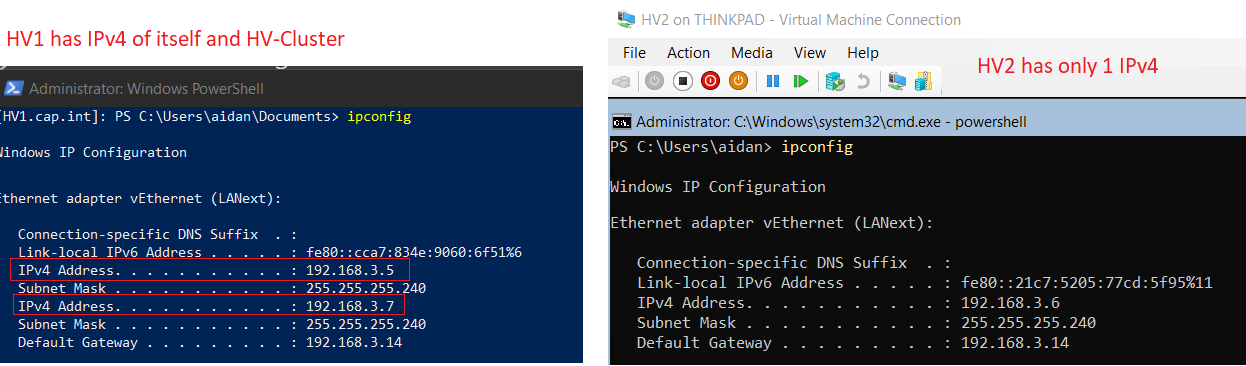Image resolution: width=1246 pixels, height=366 pixels.
Task: Click the HV2 ipconfig command line
Action: [x=731, y=147]
